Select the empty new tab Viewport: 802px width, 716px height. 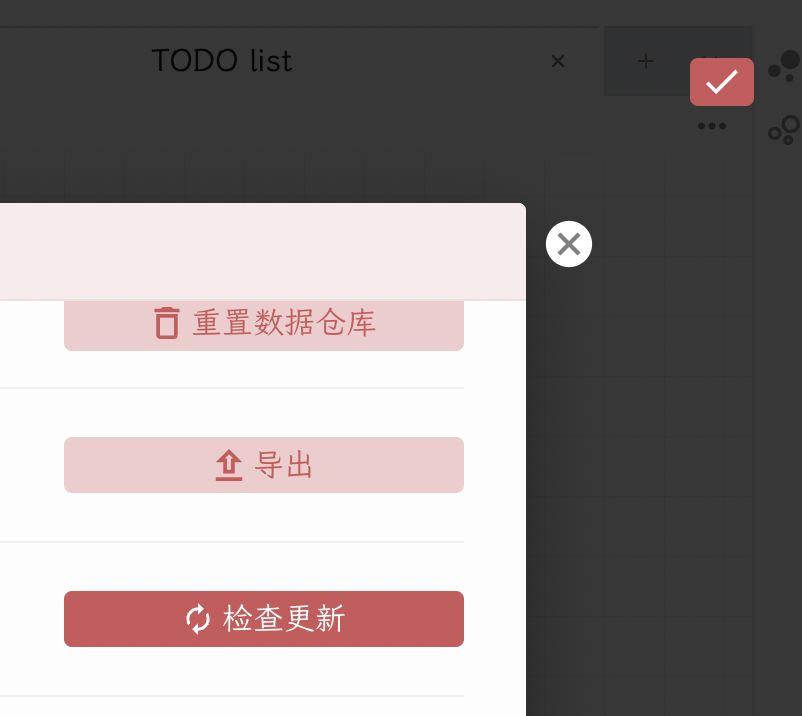(x=677, y=61)
